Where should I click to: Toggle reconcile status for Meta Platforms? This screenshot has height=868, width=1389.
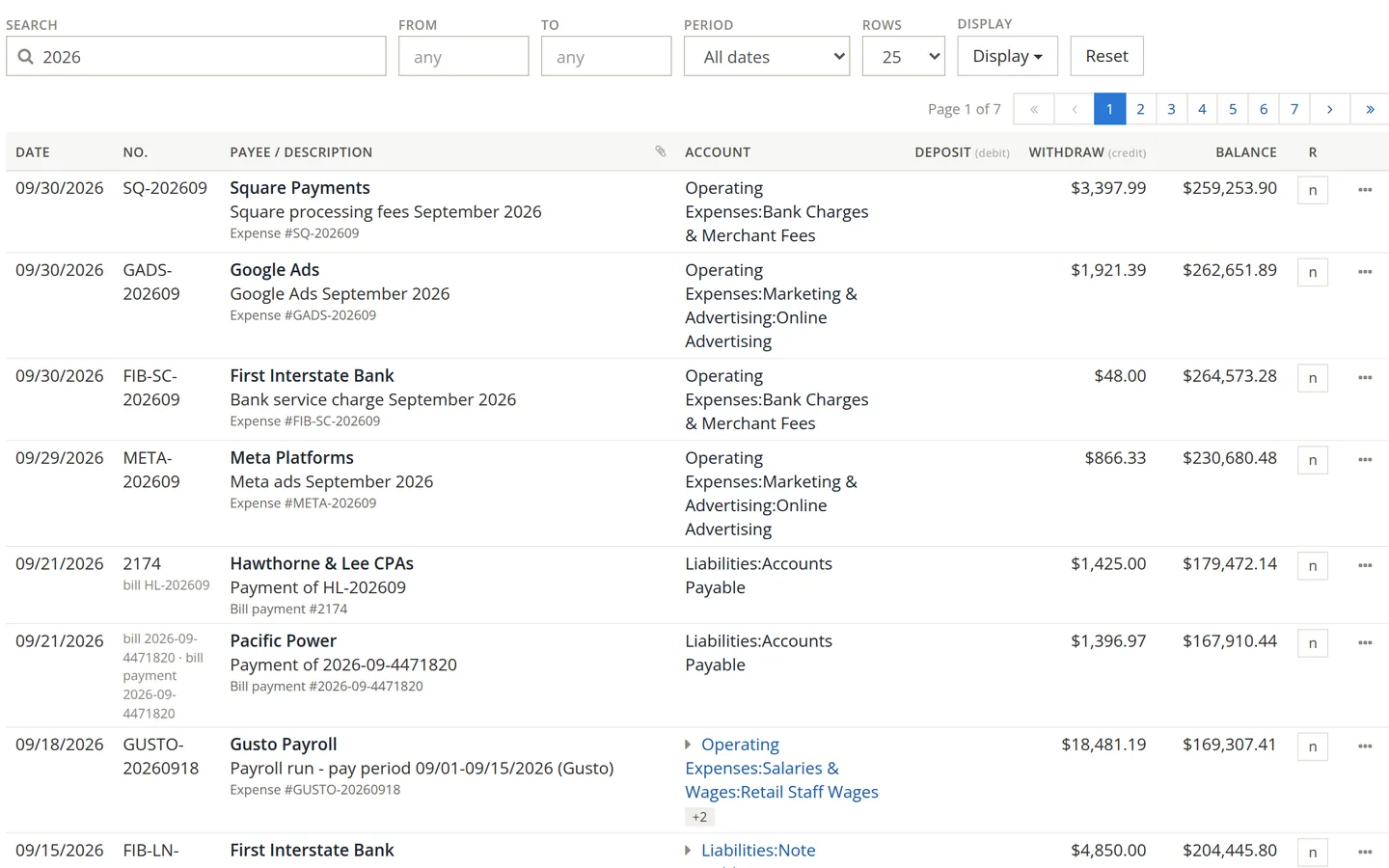(x=1313, y=461)
